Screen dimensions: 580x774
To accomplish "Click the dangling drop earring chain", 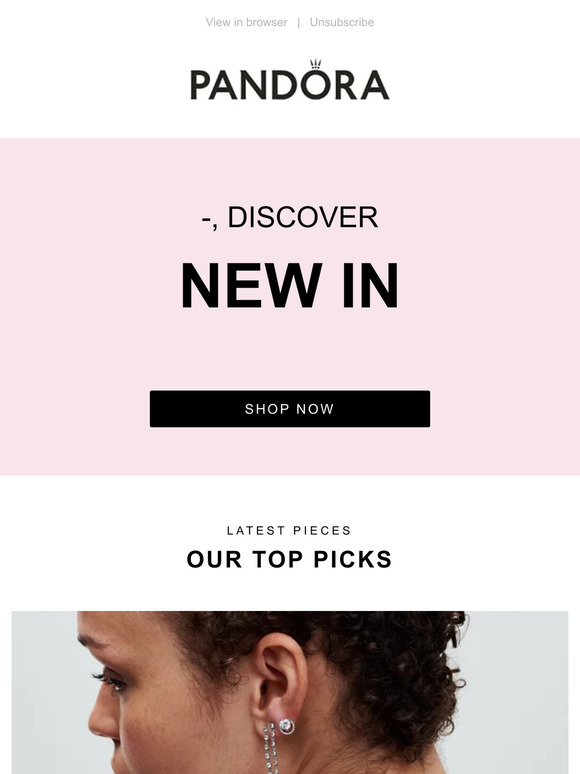I will click(x=271, y=748).
